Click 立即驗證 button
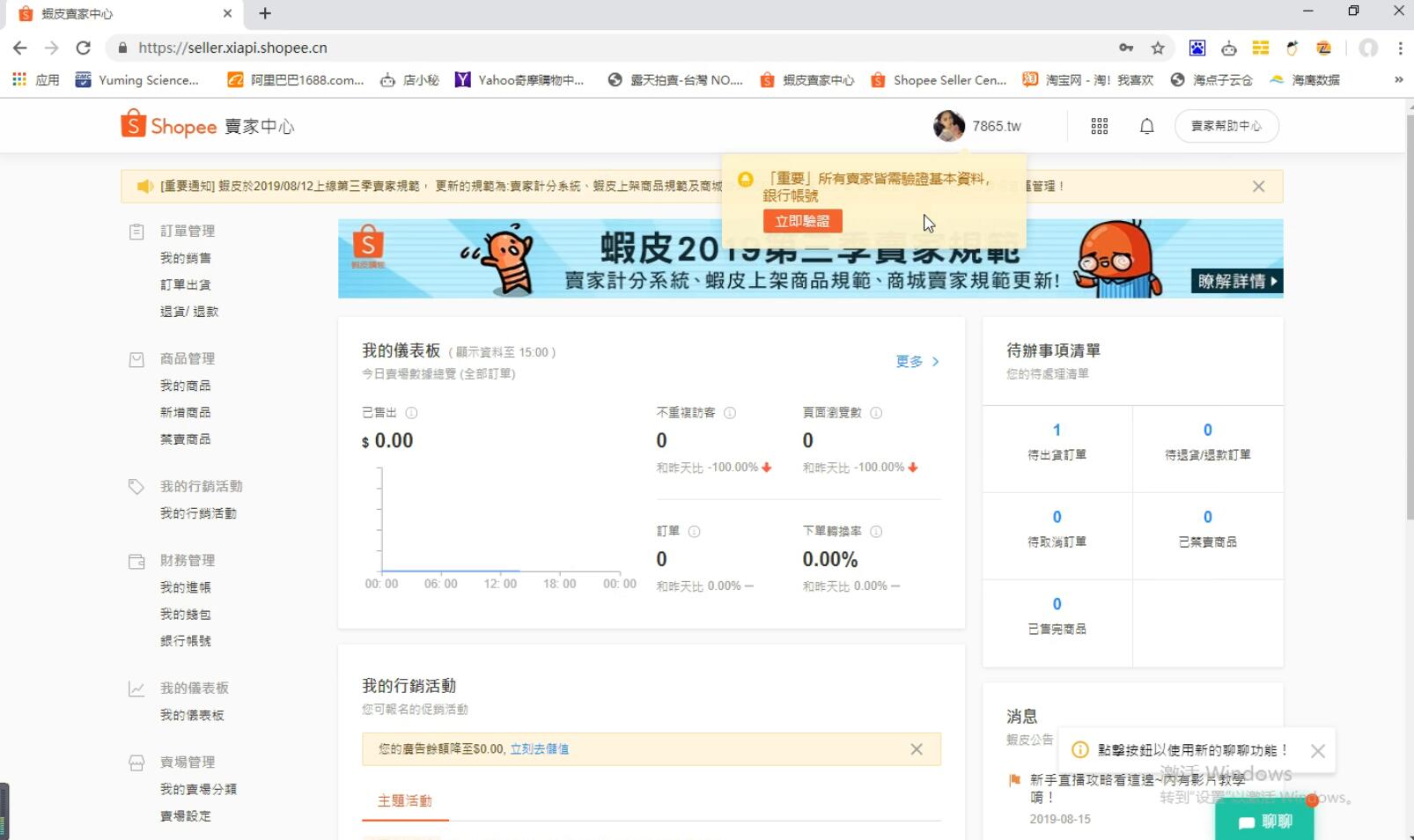Screen dimensions: 1414x840 (x=802, y=221)
